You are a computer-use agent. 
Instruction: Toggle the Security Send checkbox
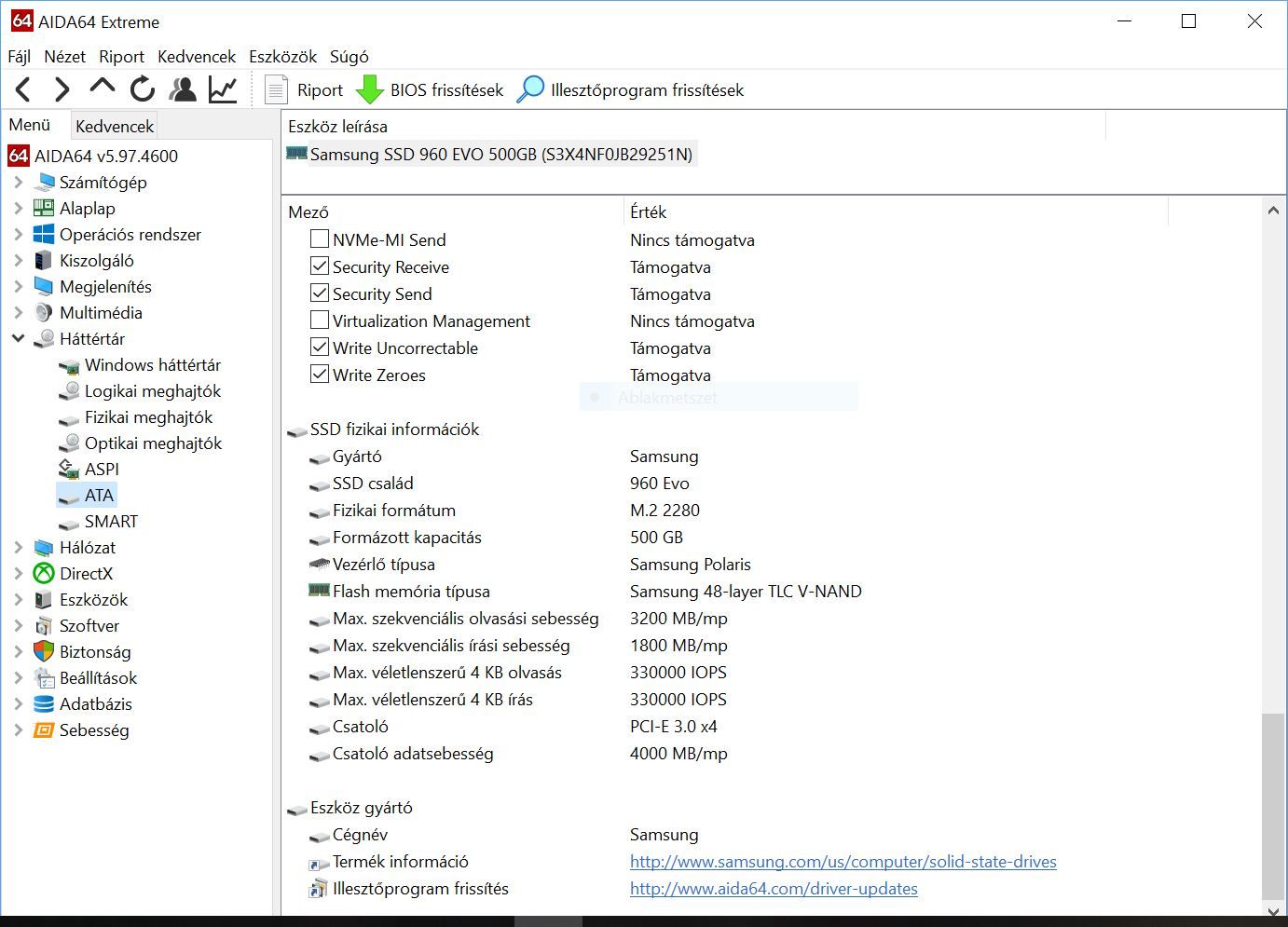(x=320, y=293)
